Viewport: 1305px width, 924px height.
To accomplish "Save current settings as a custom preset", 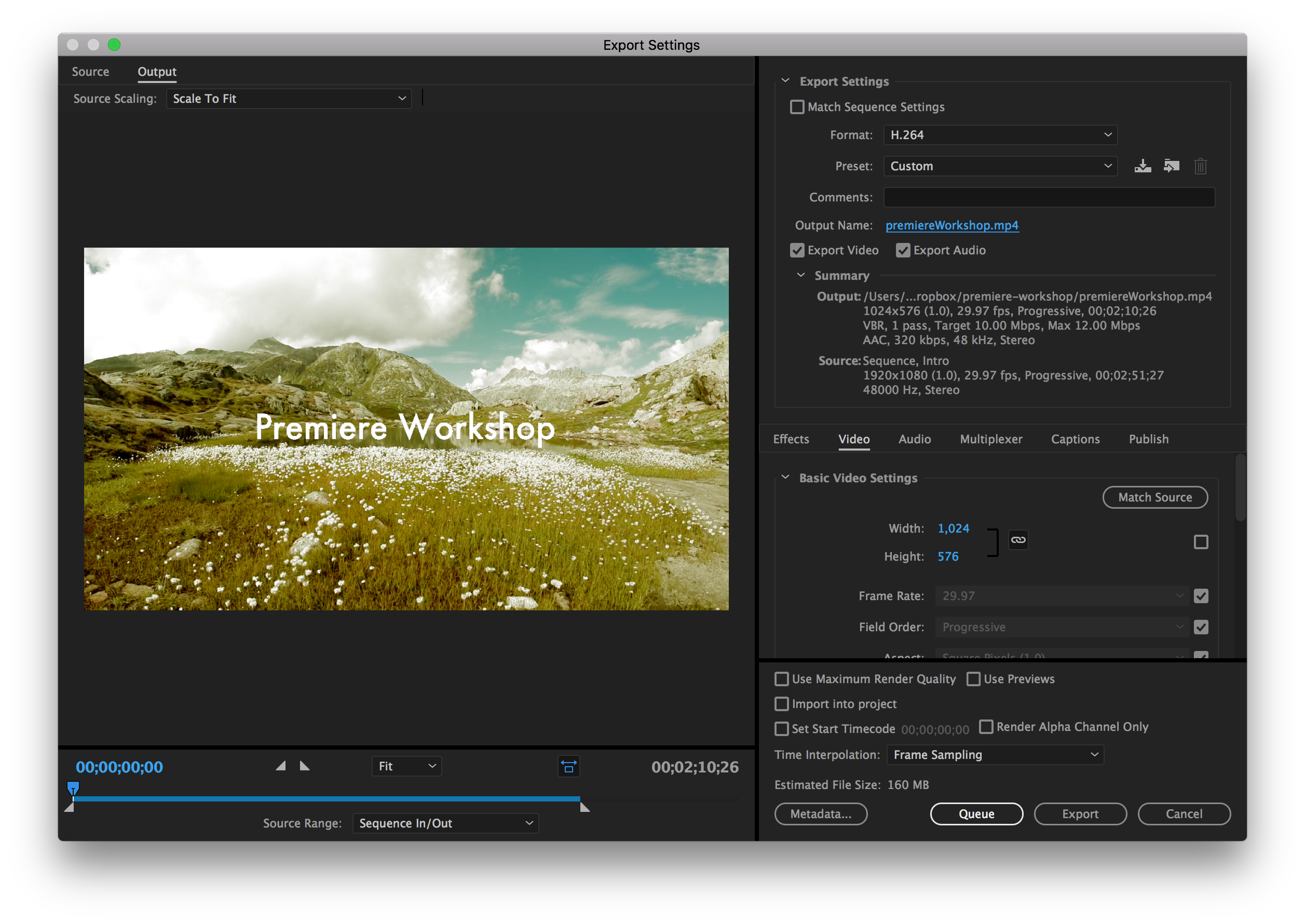I will pyautogui.click(x=1143, y=166).
